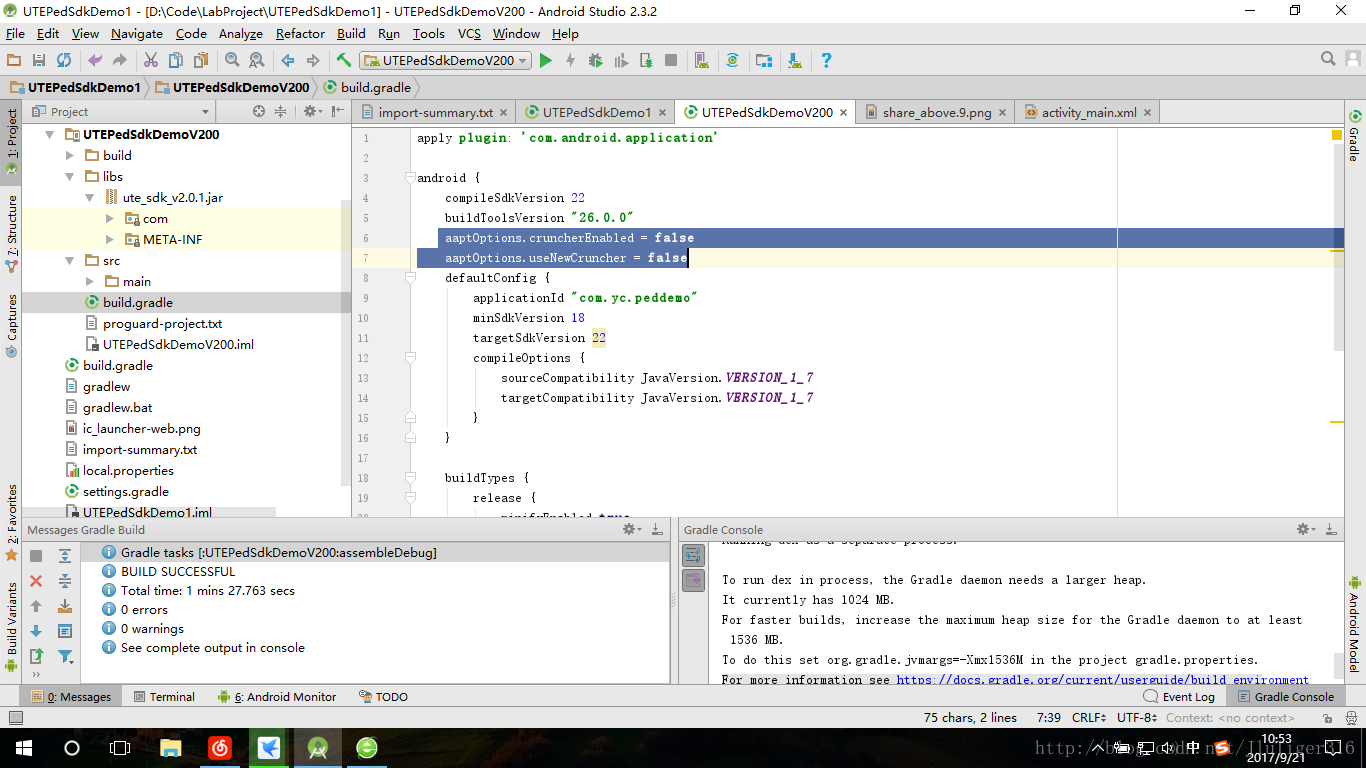Expand the build folder in tree
The width and height of the screenshot is (1366, 768).
coord(69,155)
